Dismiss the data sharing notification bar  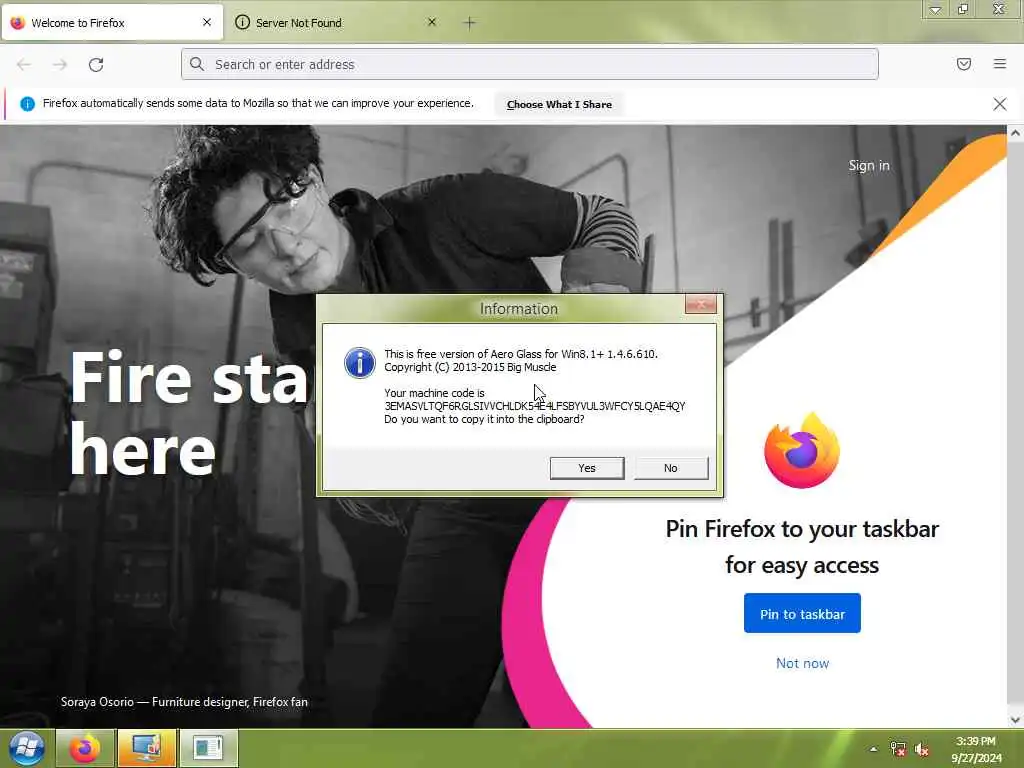[x=1000, y=104]
